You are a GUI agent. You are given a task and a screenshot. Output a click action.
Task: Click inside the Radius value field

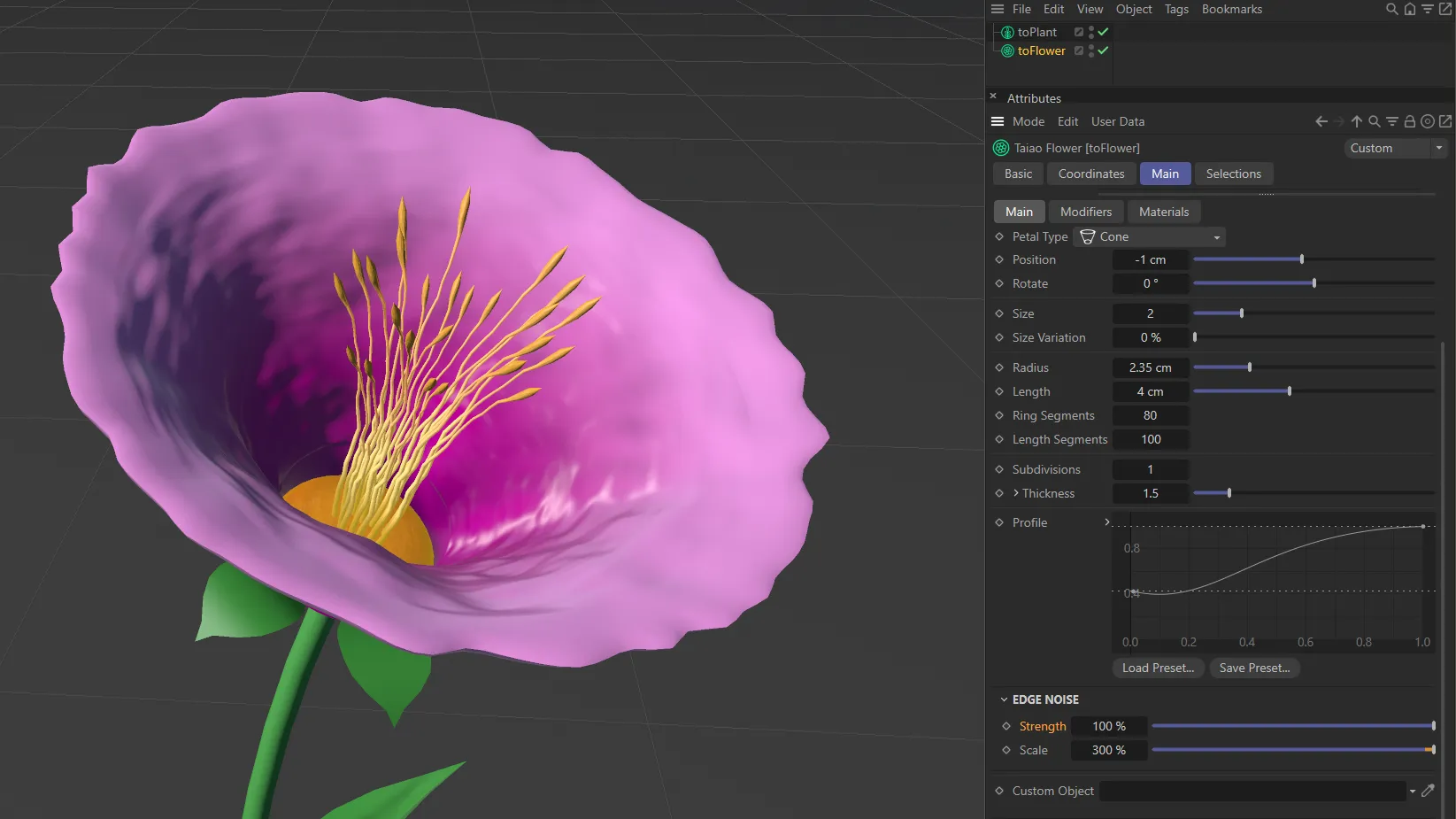pyautogui.click(x=1150, y=367)
